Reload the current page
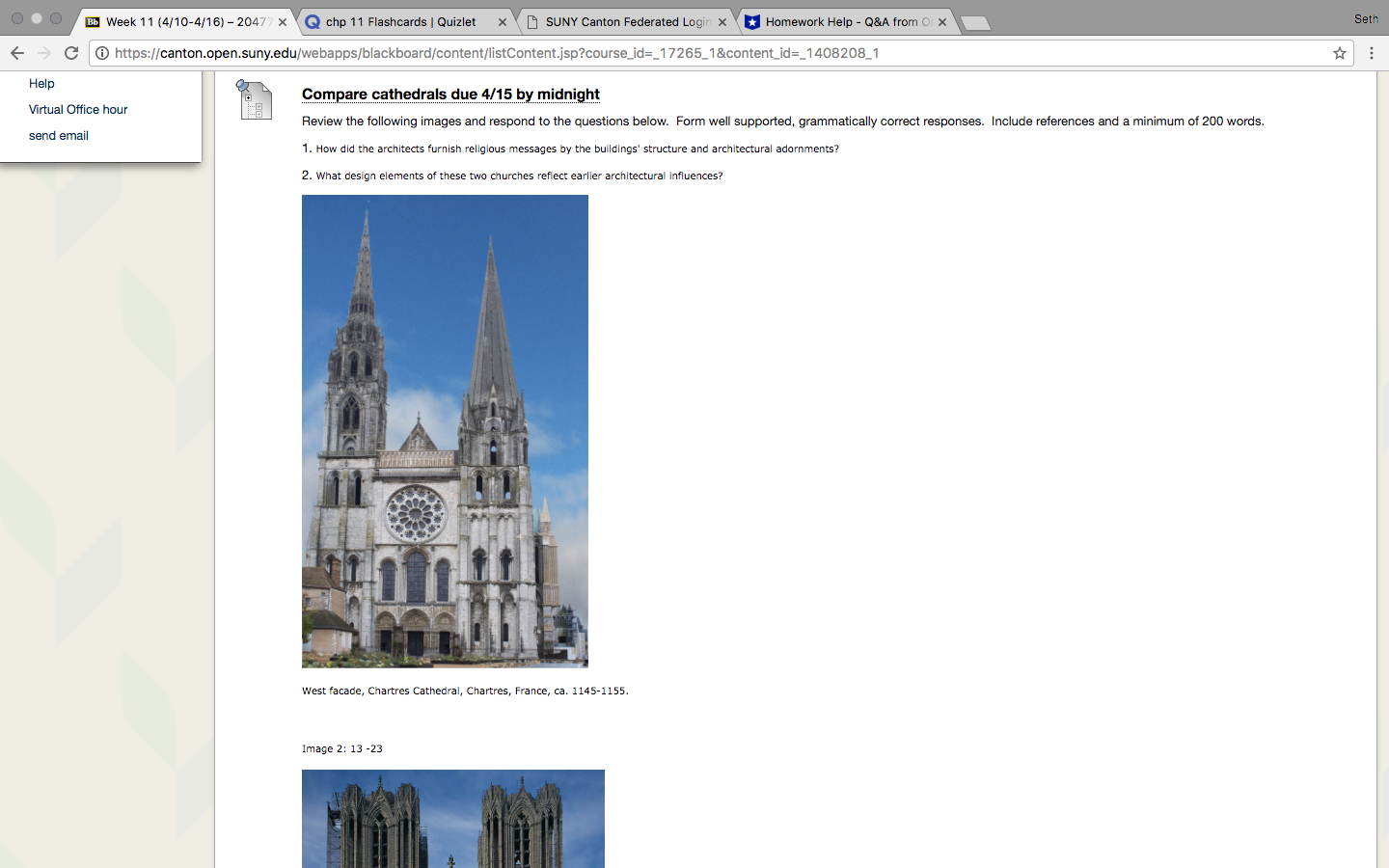 pyautogui.click(x=71, y=53)
